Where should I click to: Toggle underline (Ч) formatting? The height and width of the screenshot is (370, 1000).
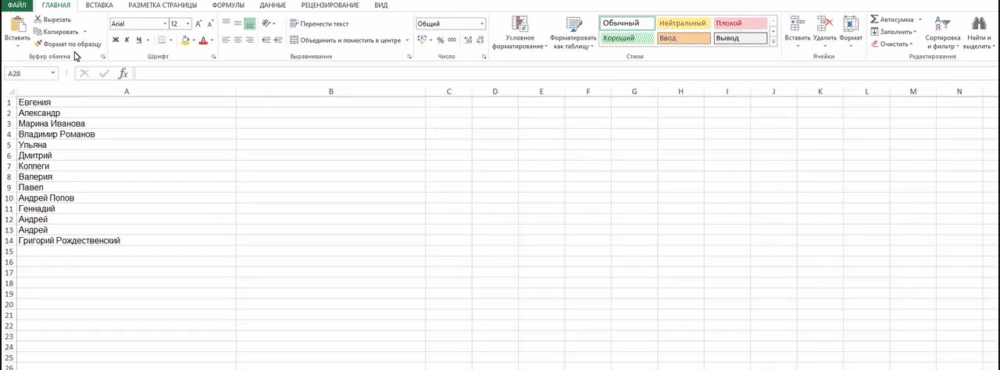point(138,40)
